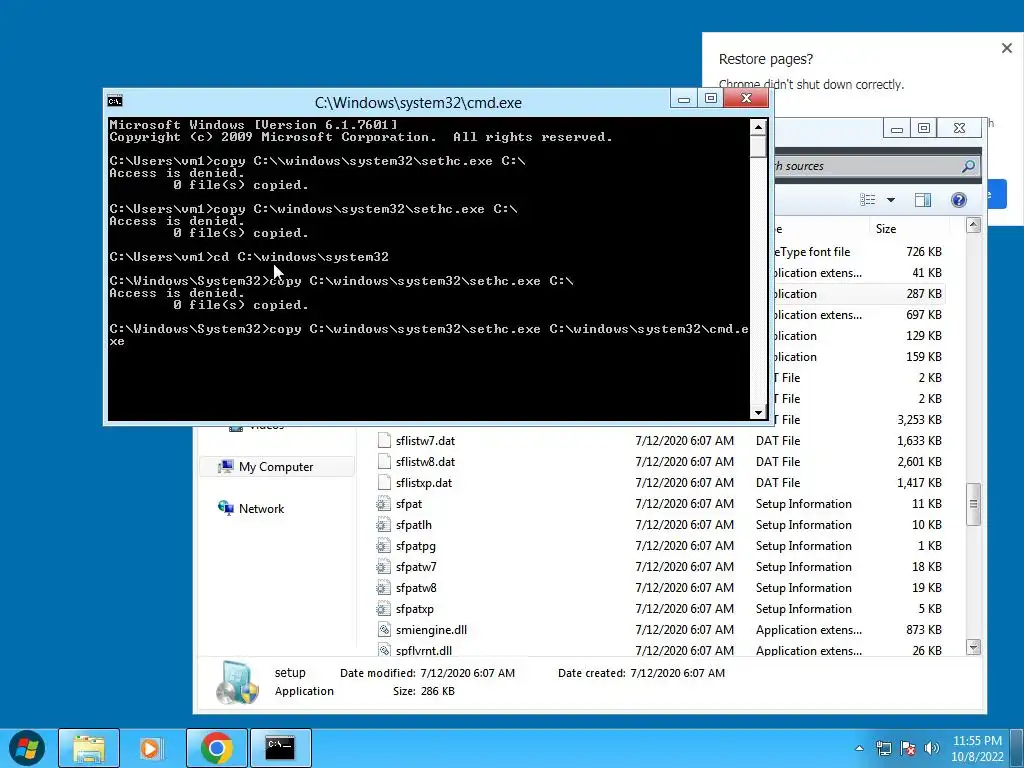Select My Computer in navigation pane
Image resolution: width=1024 pixels, height=768 pixels.
[x=276, y=466]
